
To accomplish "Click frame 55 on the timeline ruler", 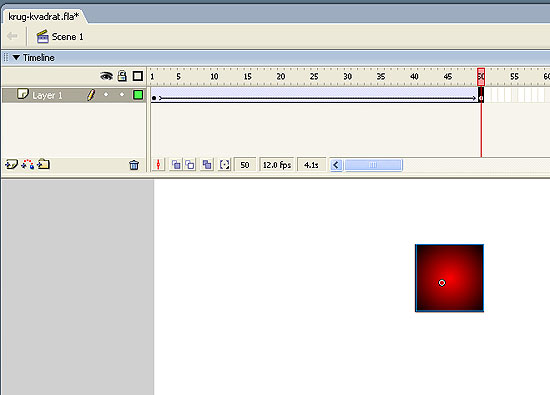I will 514,76.
